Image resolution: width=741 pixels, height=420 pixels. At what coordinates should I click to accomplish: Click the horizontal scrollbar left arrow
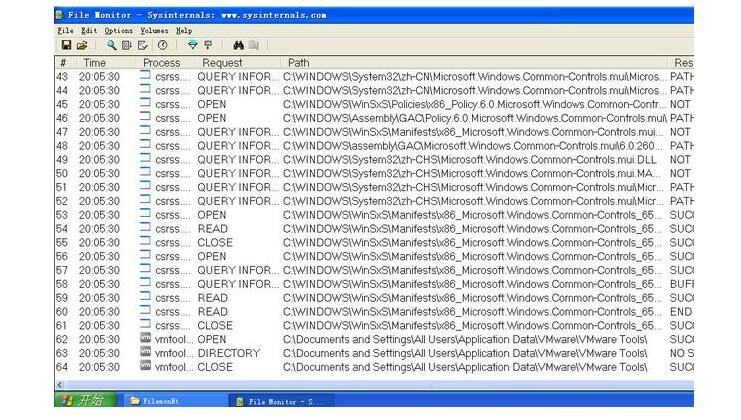62,382
